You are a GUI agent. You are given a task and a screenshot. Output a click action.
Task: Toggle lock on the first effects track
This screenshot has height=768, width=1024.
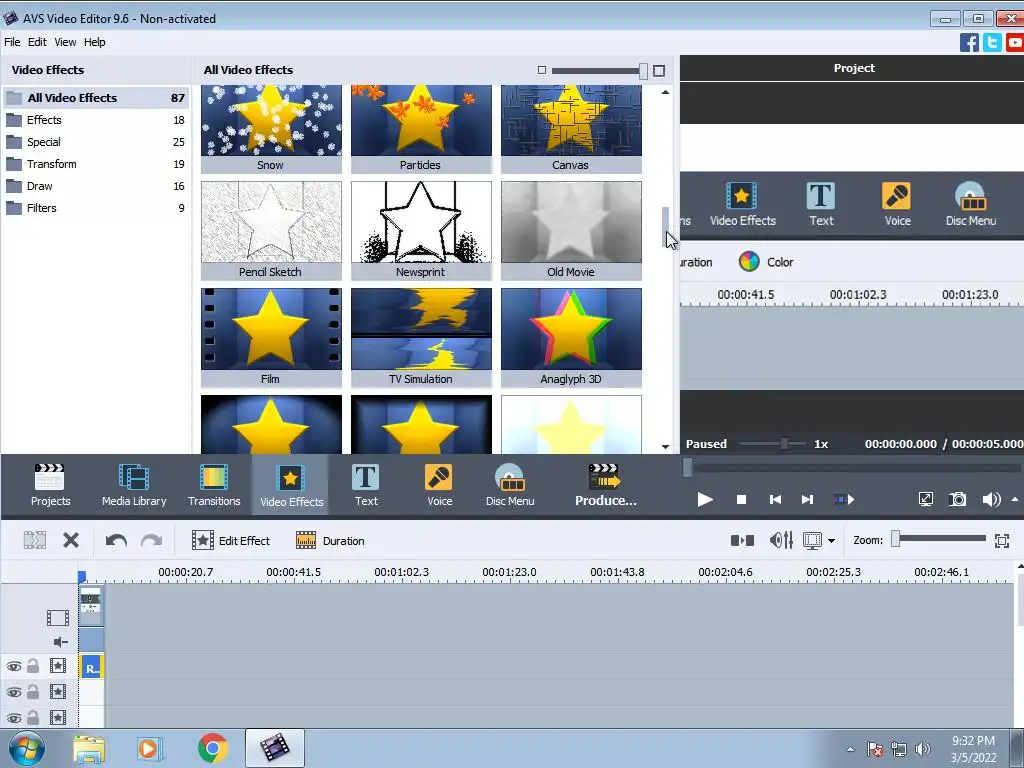(x=33, y=666)
